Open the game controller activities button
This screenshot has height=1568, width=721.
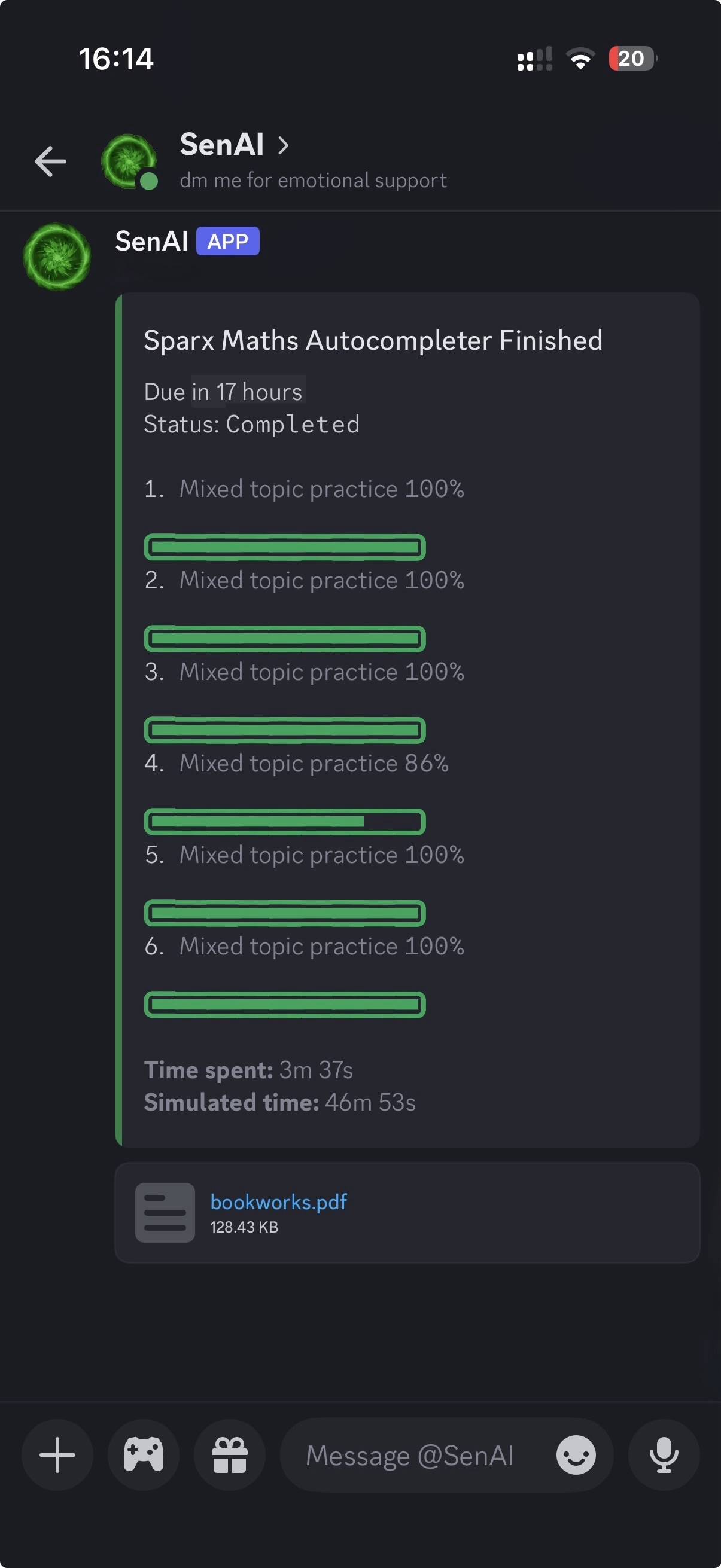pos(143,1455)
